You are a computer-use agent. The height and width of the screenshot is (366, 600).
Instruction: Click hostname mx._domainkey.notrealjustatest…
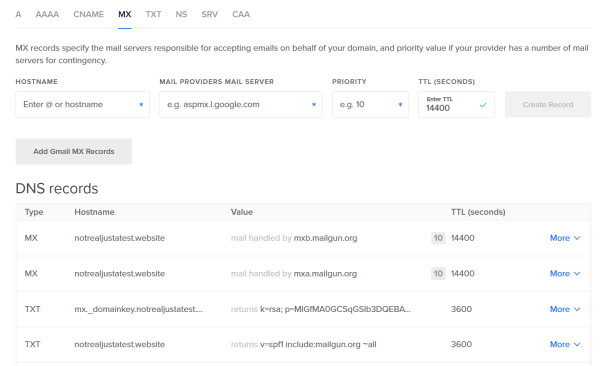(139, 309)
